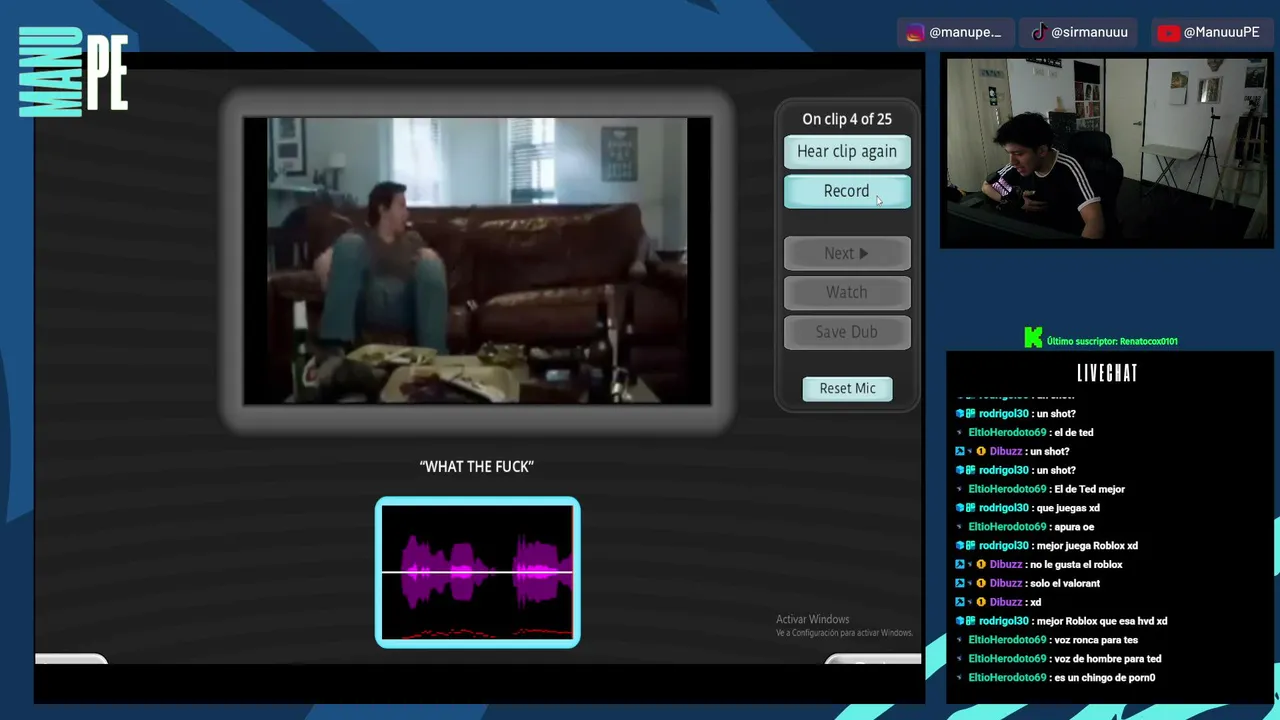Image resolution: width=1280 pixels, height=720 pixels.
Task: Click the @manupe_ Instagram handle
Action: (x=965, y=32)
